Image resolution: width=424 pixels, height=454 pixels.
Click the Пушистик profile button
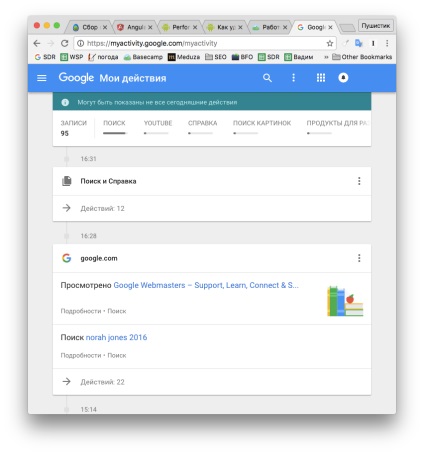pos(376,26)
